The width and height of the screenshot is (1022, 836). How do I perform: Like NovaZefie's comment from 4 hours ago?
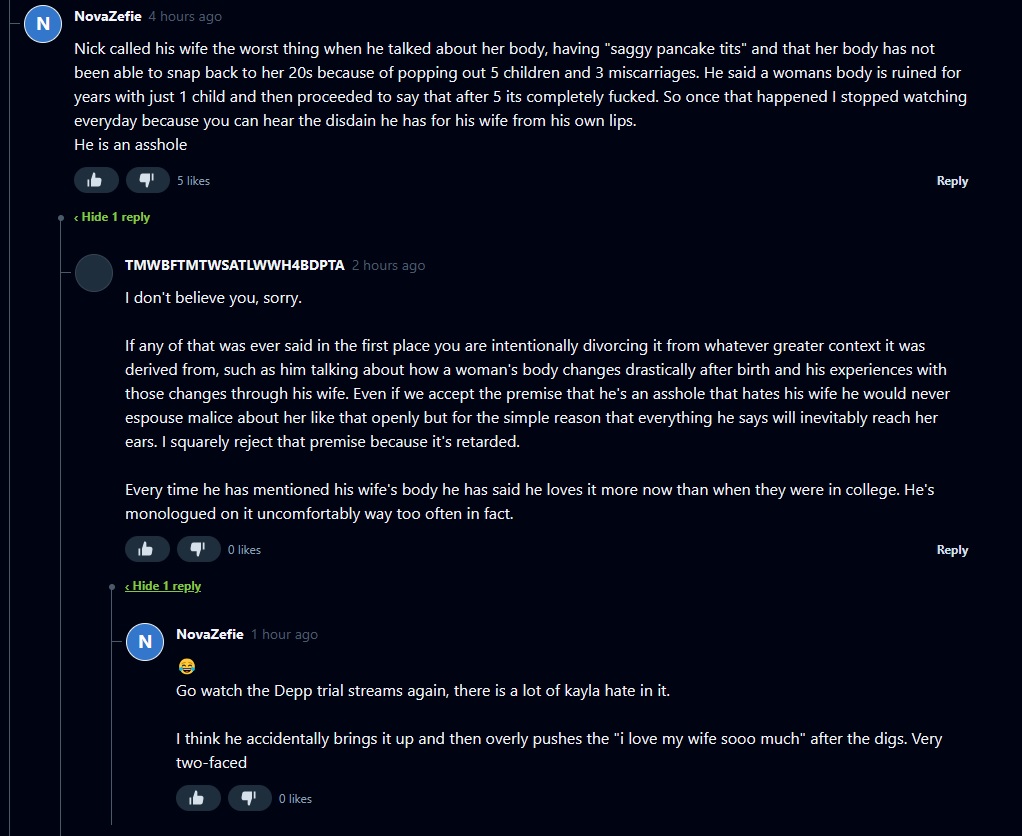(96, 180)
